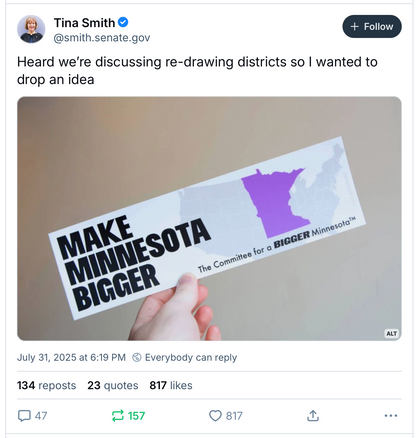Open the Tina Smith display name link
The image size is (416, 438).
[84, 23]
